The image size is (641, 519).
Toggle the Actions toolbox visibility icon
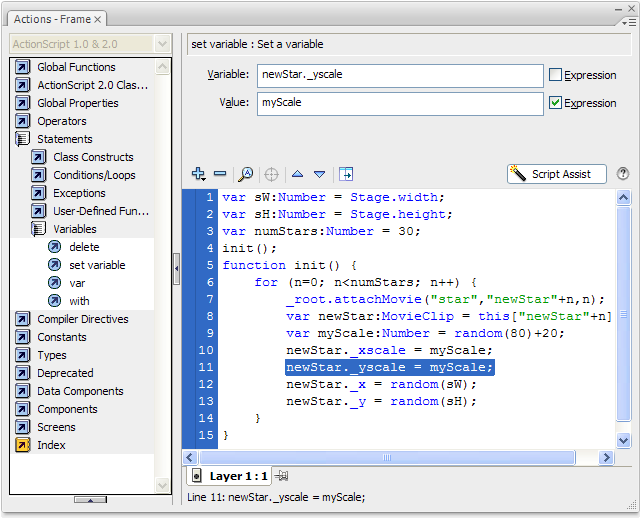[346, 174]
